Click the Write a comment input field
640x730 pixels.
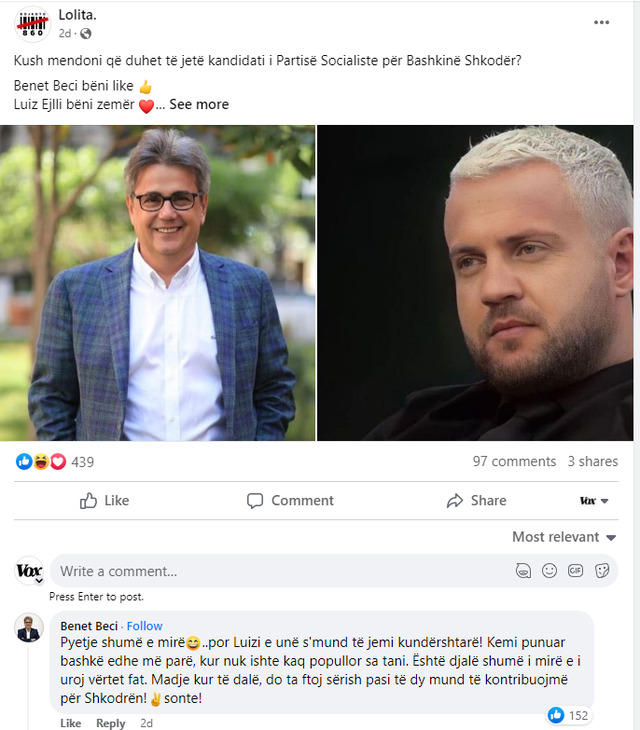pyautogui.click(x=280, y=571)
